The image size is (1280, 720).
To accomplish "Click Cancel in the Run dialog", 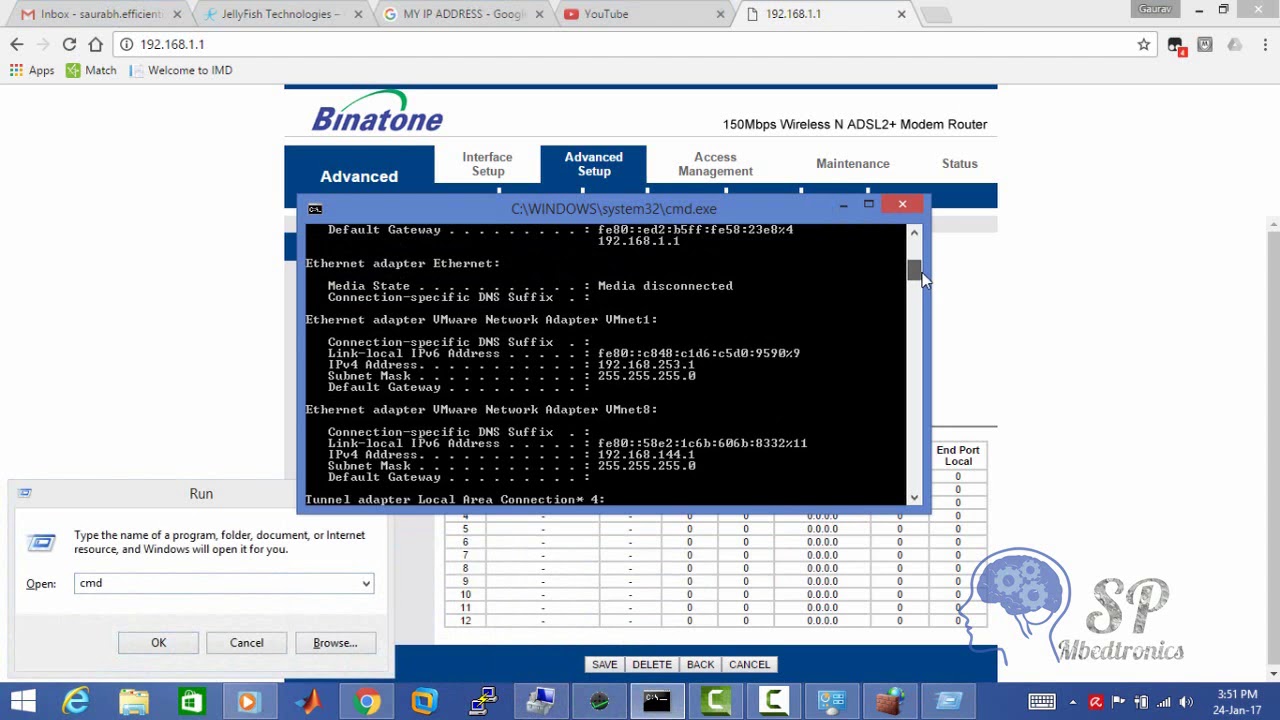I will [246, 643].
